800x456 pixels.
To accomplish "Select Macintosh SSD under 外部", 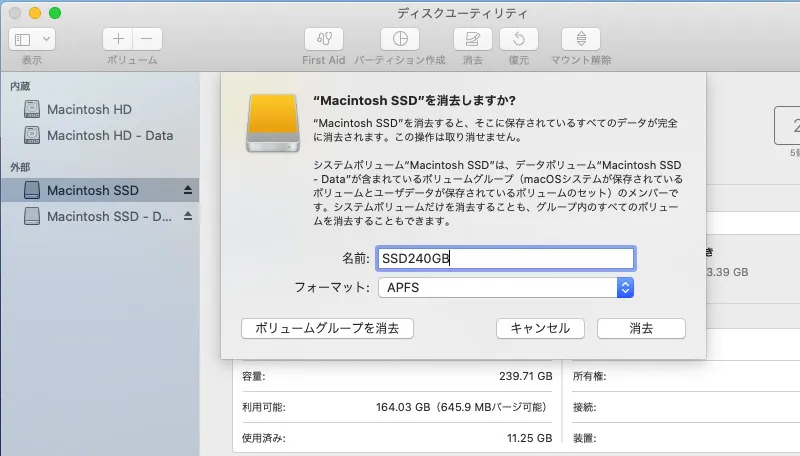I will click(x=92, y=190).
